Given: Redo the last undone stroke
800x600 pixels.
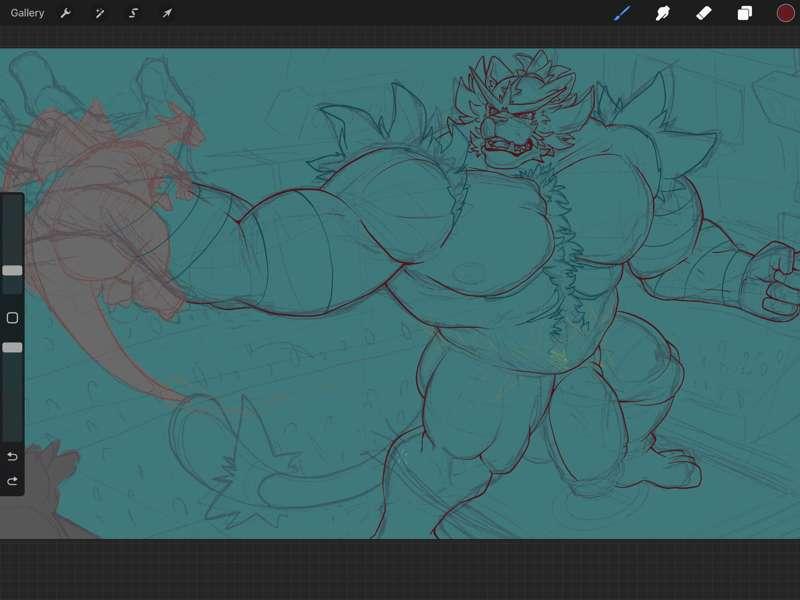Looking at the screenshot, I should 12,481.
